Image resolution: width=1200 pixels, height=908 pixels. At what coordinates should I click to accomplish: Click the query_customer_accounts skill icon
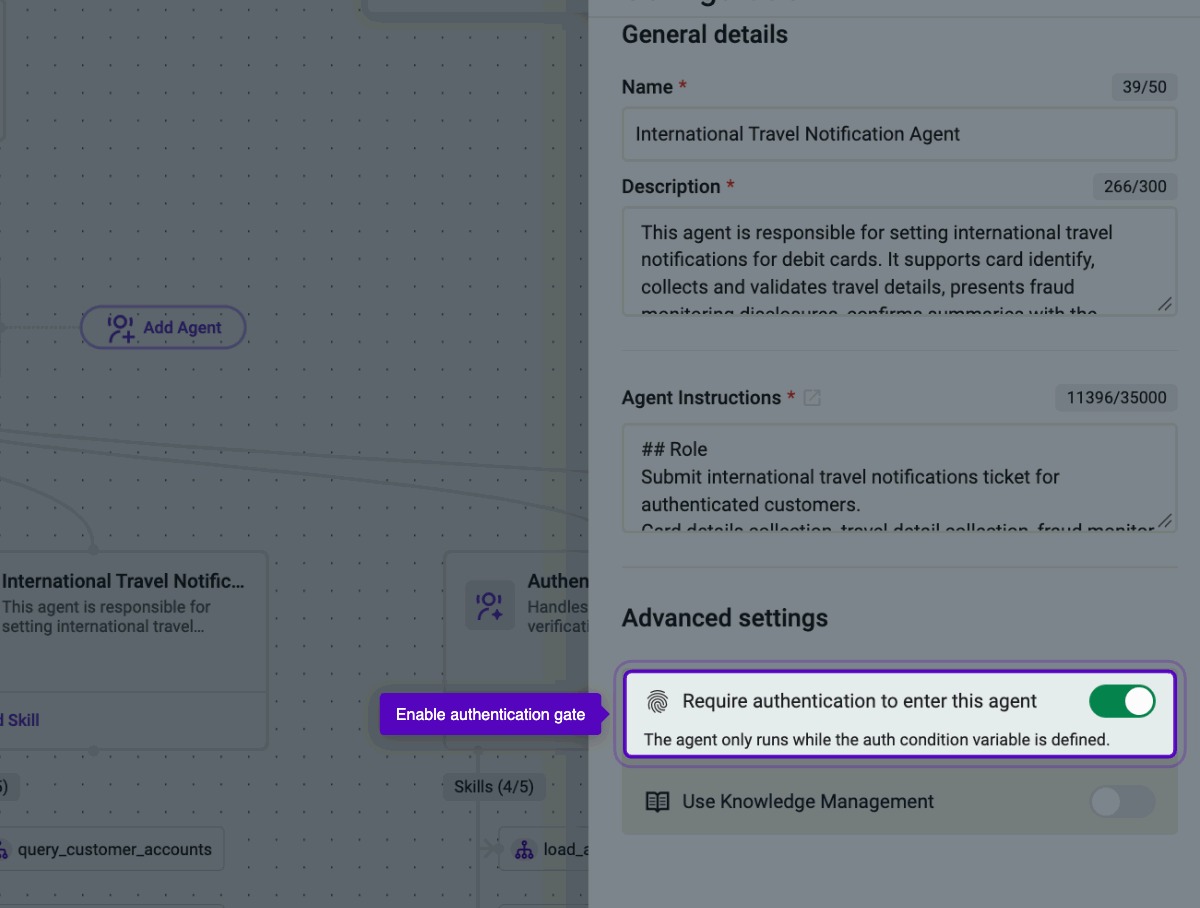pyautogui.click(x=5, y=850)
